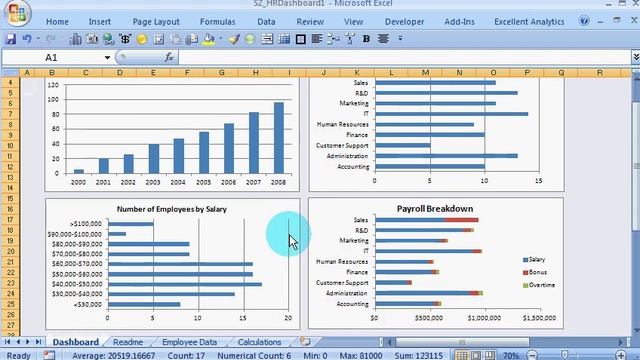
Task: Go to previous sheet navigation arrow
Action: 18,342
